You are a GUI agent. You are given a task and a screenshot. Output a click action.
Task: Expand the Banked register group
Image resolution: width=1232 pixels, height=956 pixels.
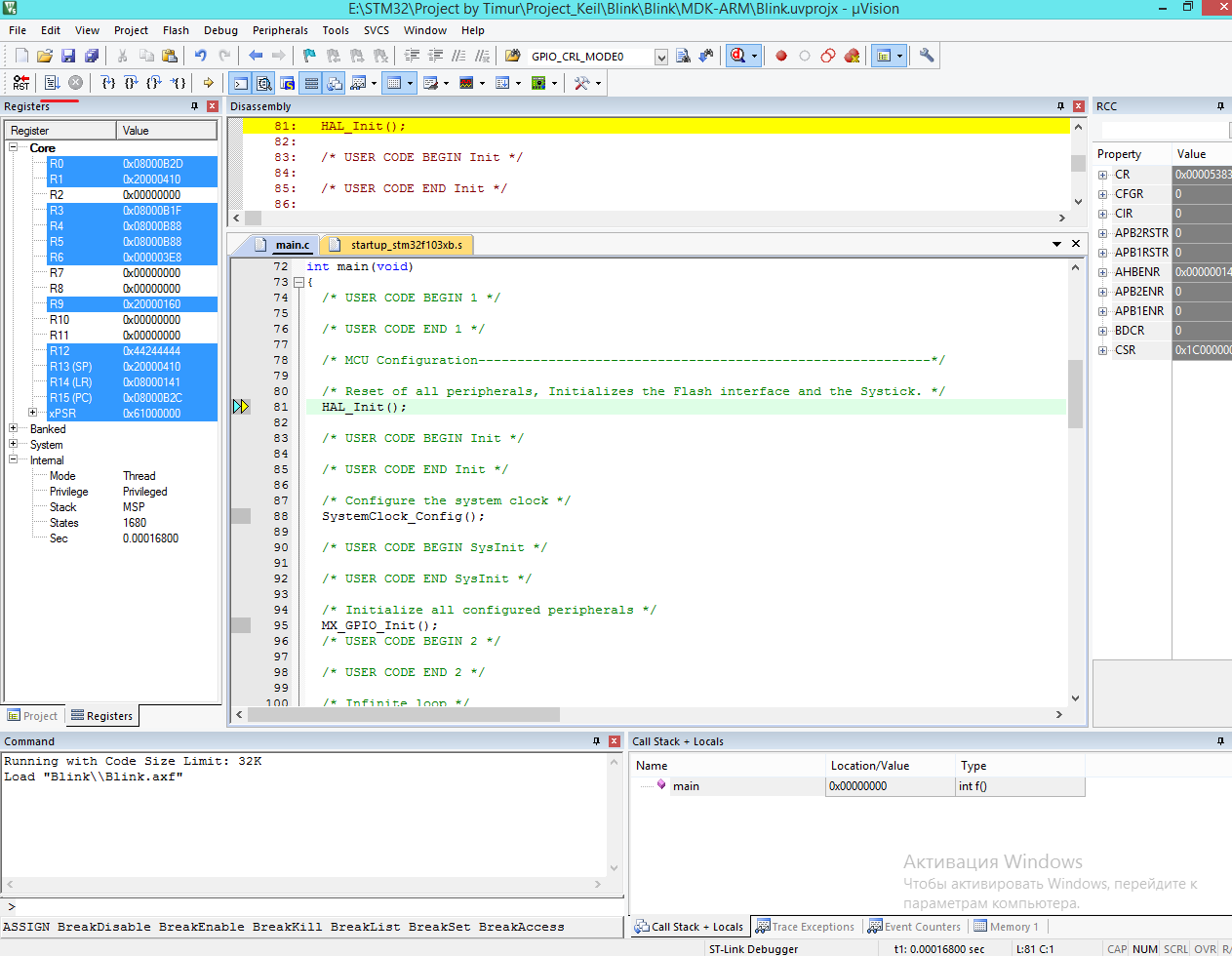(14, 428)
